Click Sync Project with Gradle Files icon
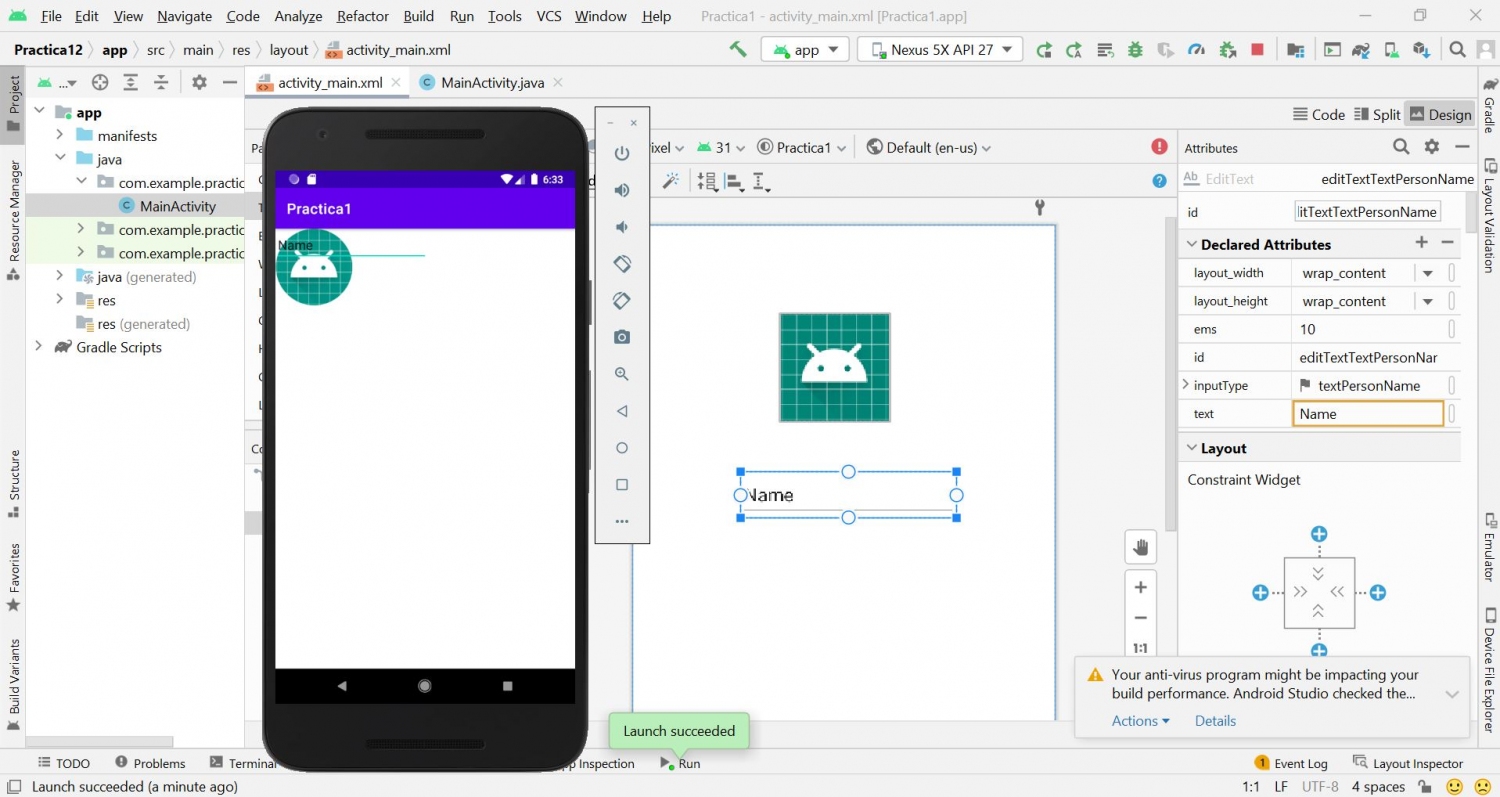 point(1361,49)
